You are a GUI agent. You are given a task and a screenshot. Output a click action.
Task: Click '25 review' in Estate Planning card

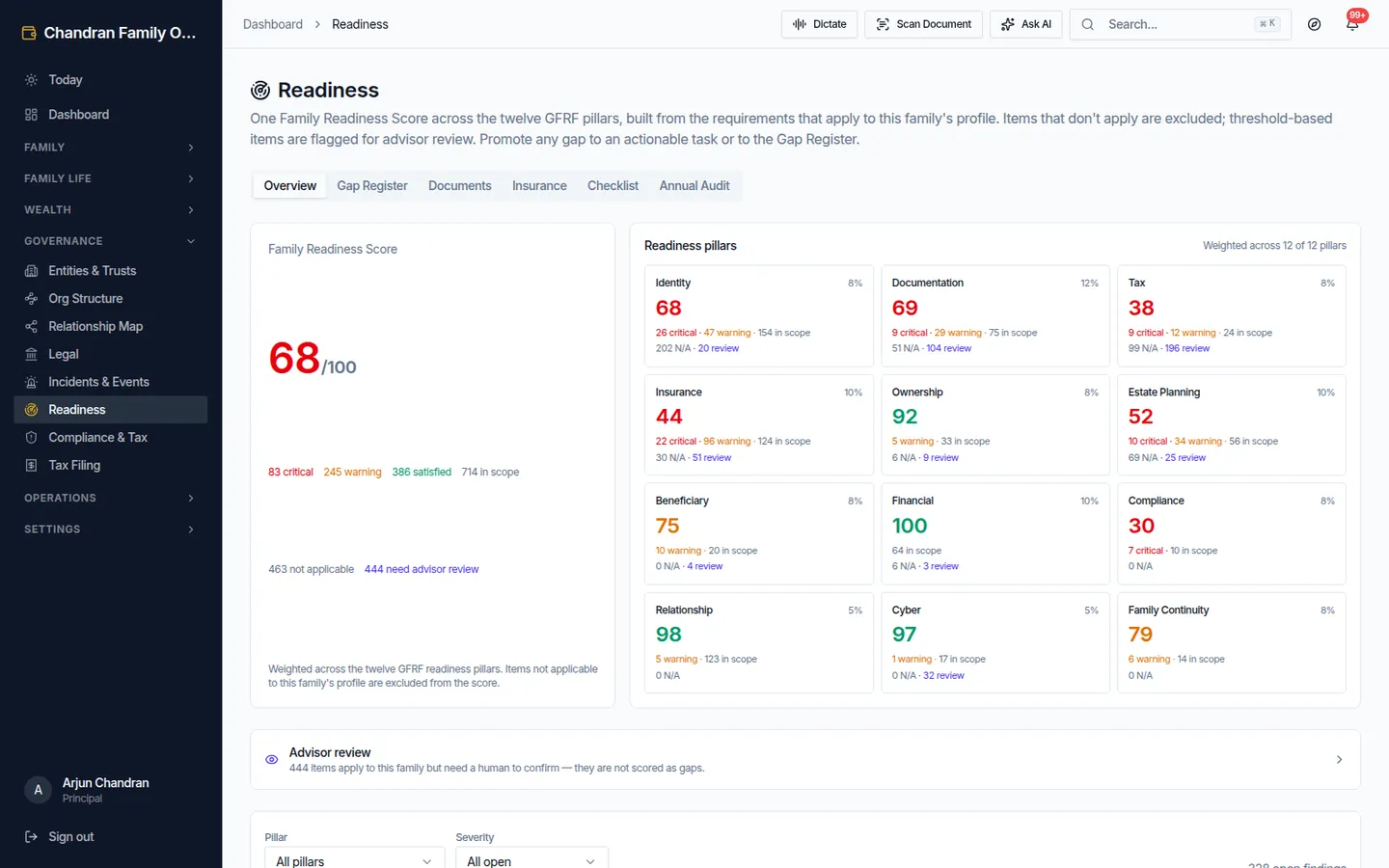tap(1185, 458)
